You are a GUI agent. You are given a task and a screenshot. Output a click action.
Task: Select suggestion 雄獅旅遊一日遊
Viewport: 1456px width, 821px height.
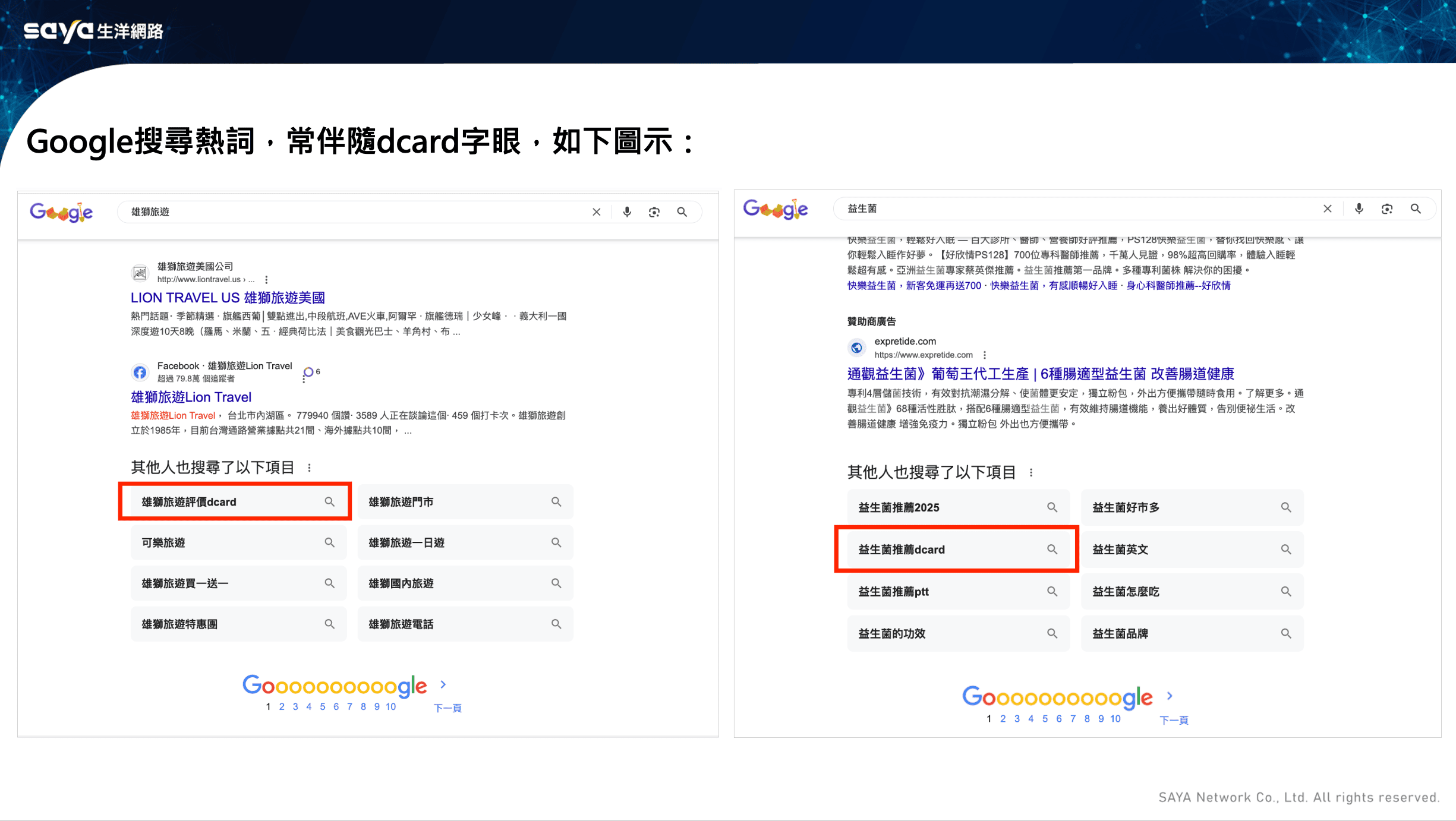(x=465, y=542)
